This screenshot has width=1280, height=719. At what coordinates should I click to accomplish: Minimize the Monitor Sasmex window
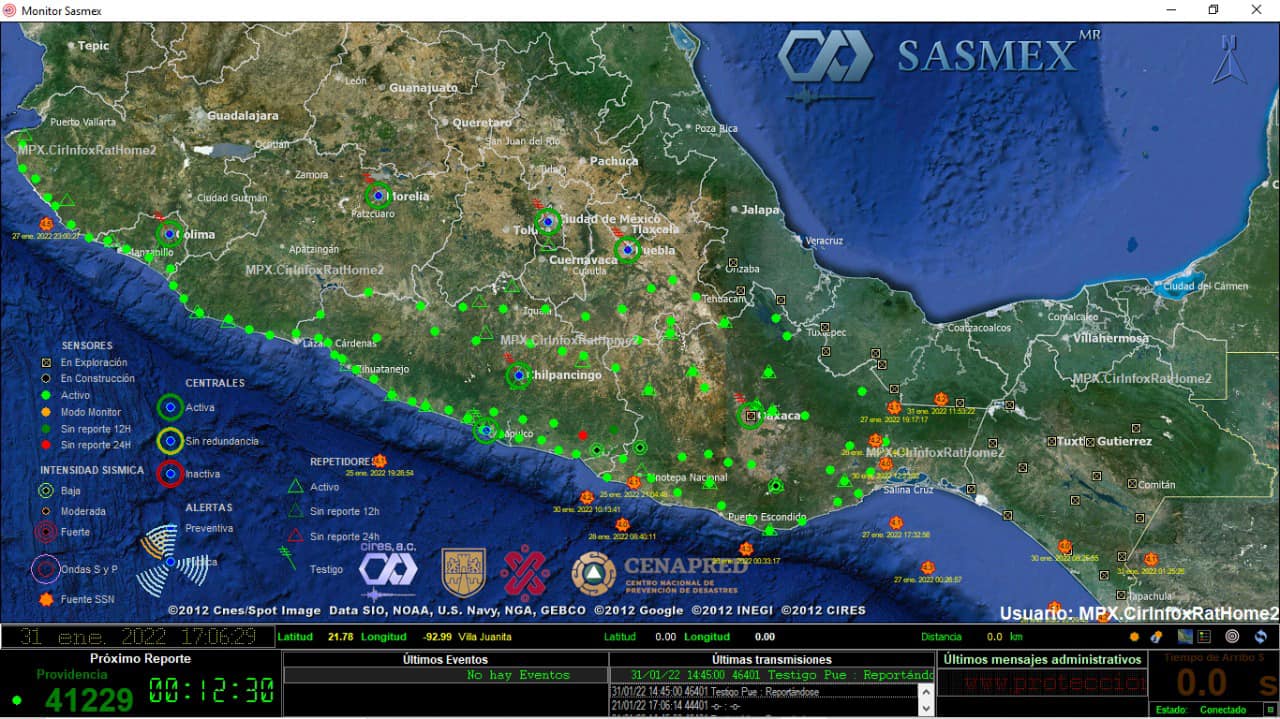pos(1171,10)
